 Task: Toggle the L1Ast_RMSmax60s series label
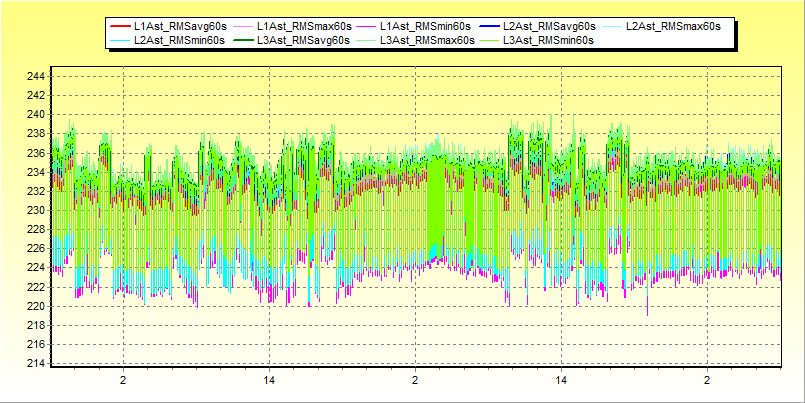pos(304,25)
